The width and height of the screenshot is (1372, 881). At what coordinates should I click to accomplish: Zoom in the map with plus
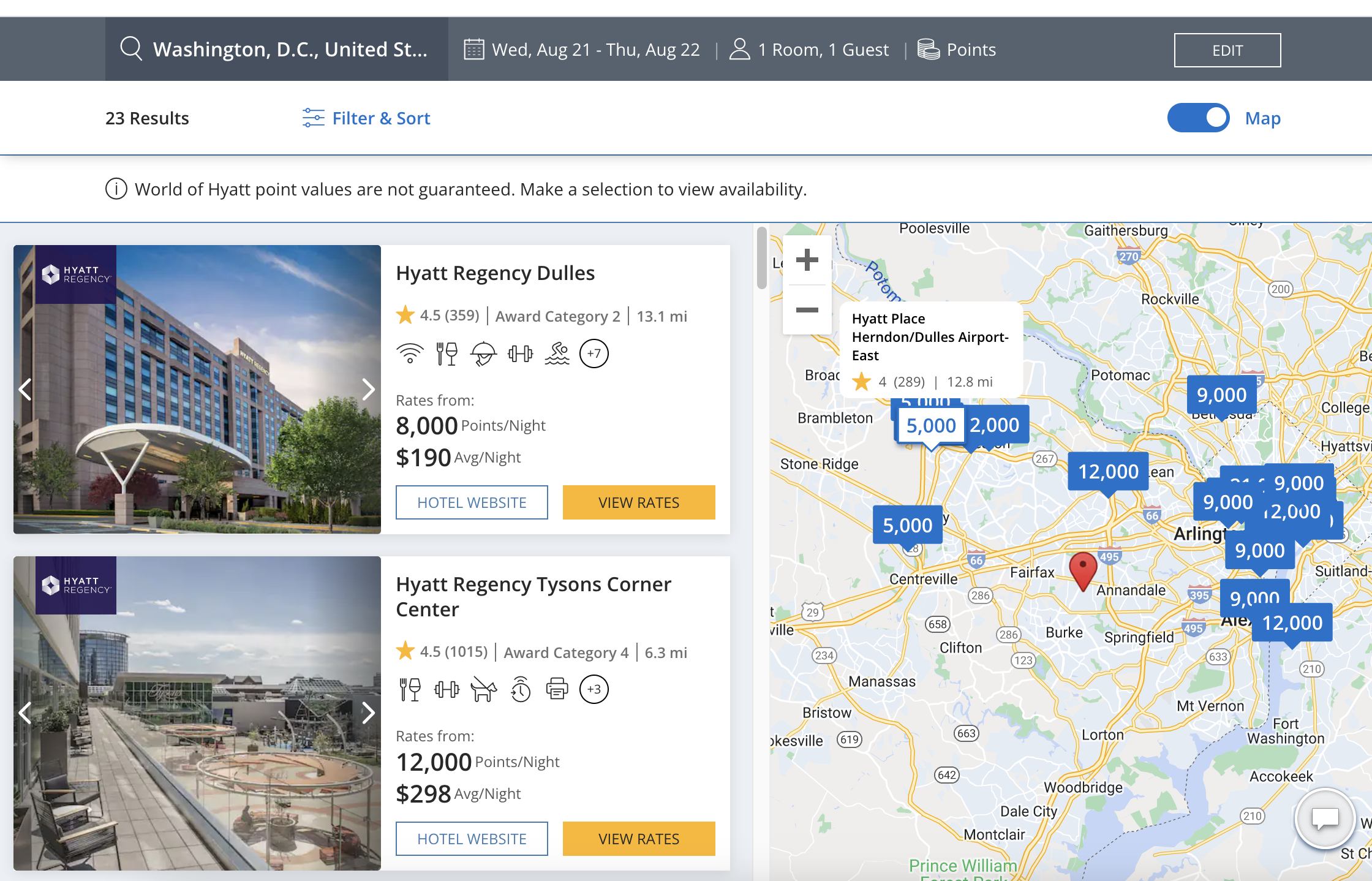coord(807,260)
